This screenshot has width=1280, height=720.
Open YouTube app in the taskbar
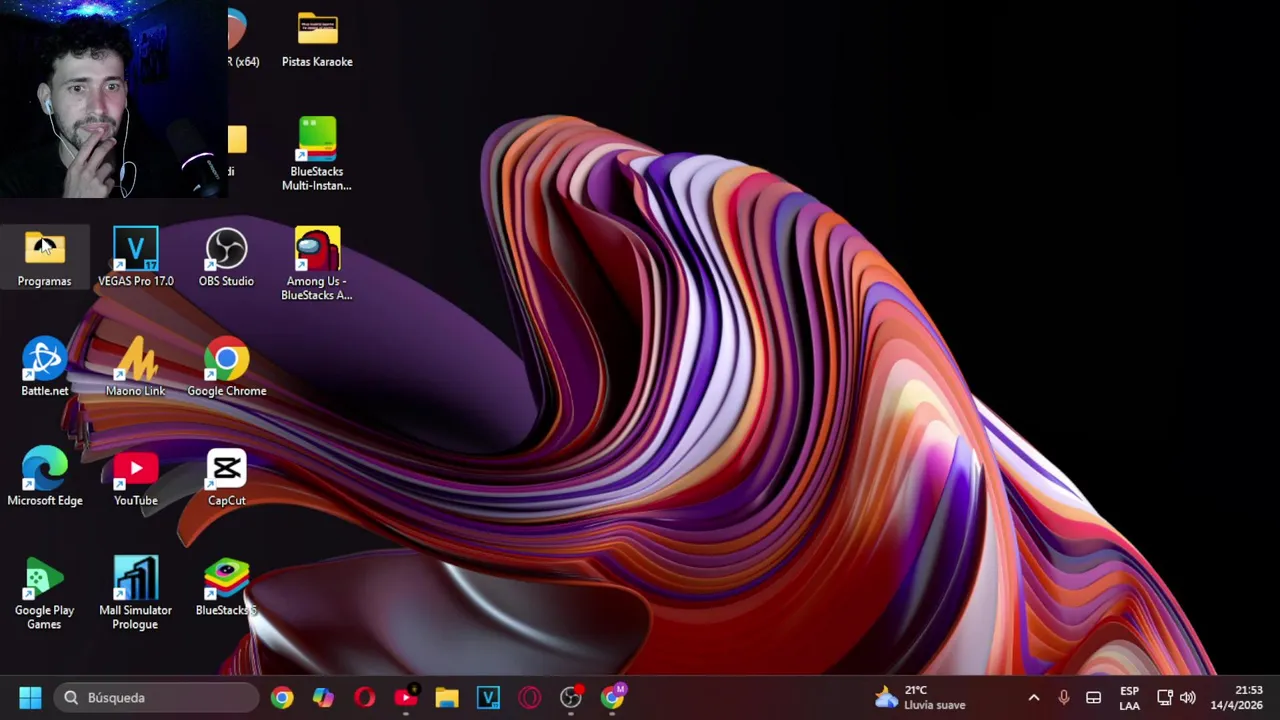[x=406, y=697]
